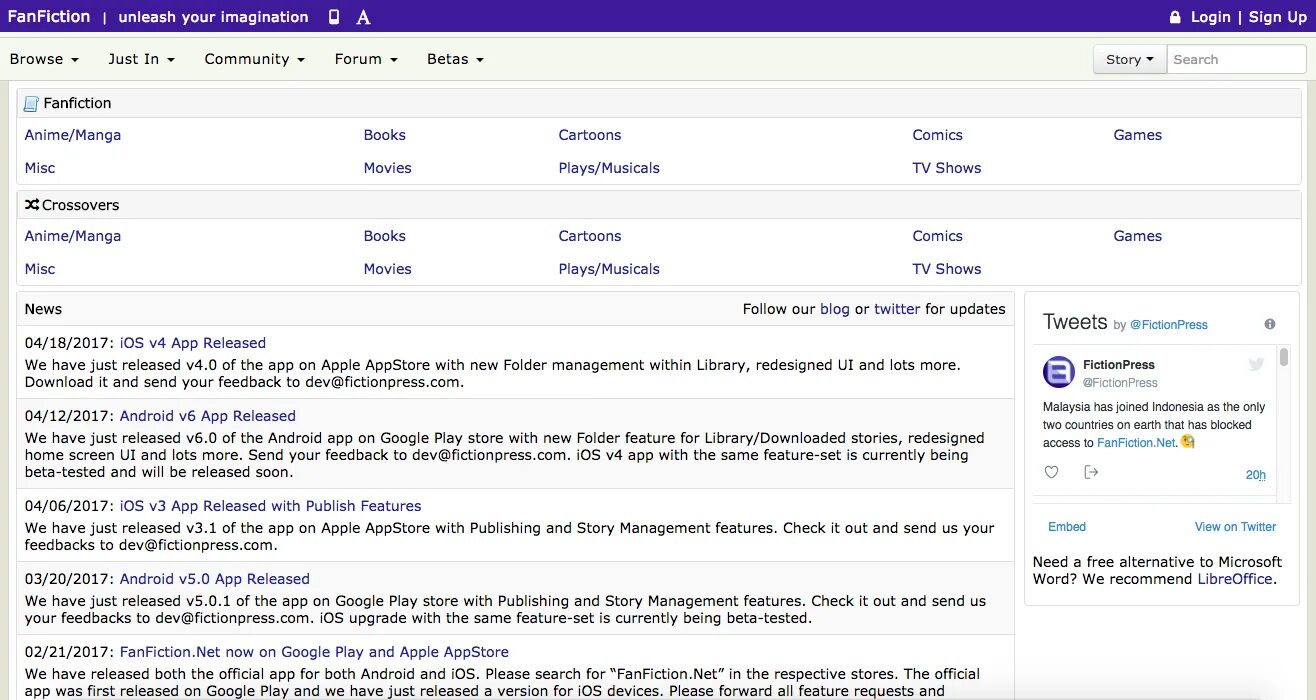Open 'FanFiction.Net now on Google Play' post
The image size is (1316, 700).
(314, 652)
